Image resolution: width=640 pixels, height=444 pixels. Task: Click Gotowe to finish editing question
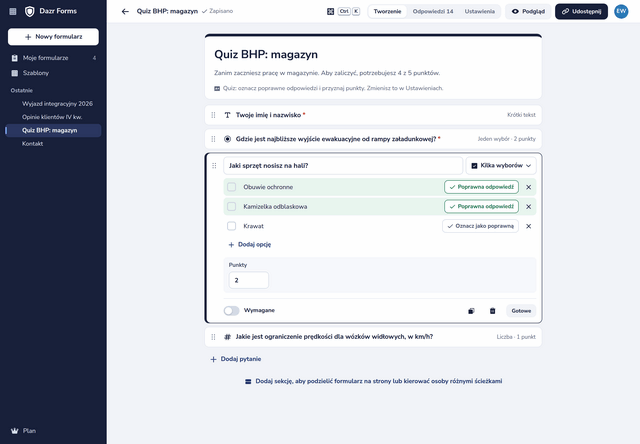pos(521,311)
